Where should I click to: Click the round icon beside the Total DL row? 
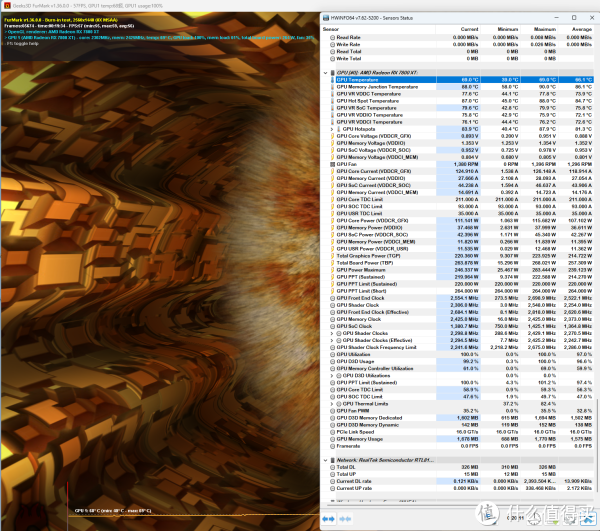pyautogui.click(x=332, y=467)
